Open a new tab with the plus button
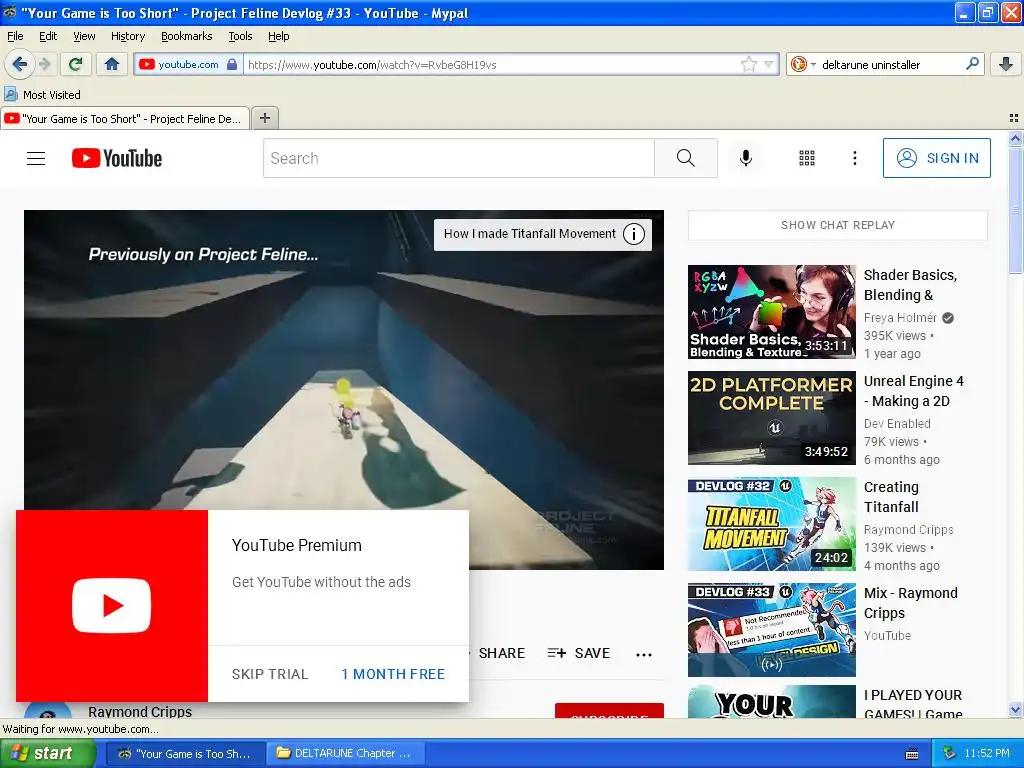Screen dimensions: 1024x768 coord(264,118)
